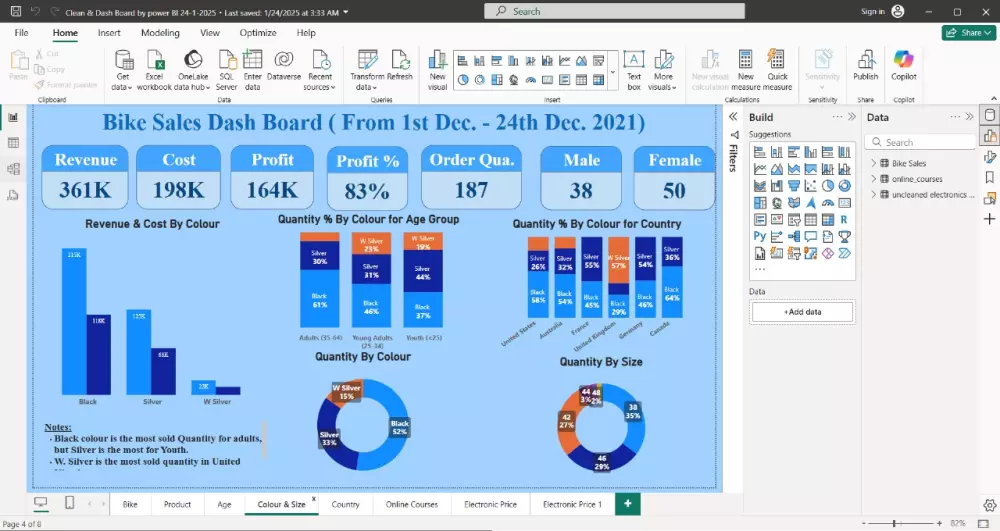Save the report using the title bar icon
Image resolution: width=1000 pixels, height=531 pixels.
click(16, 11)
